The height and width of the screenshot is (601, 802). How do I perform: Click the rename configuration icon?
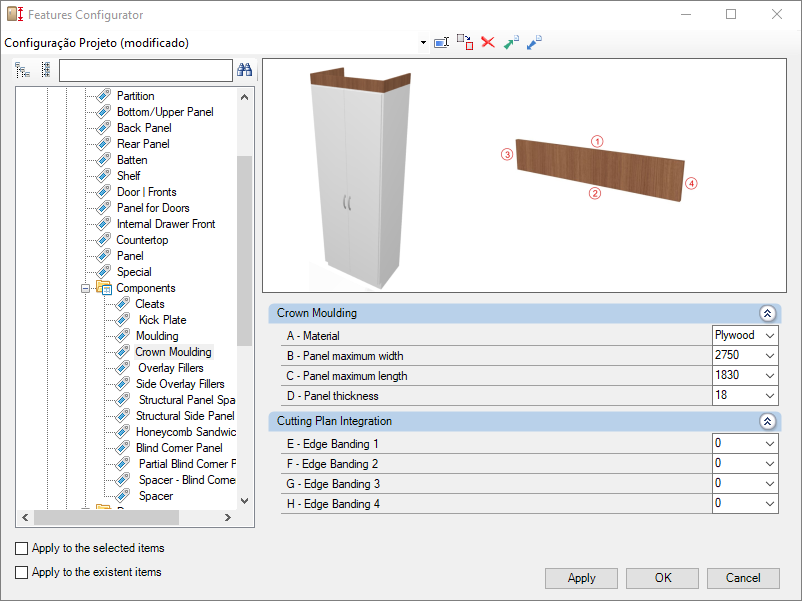click(x=441, y=42)
